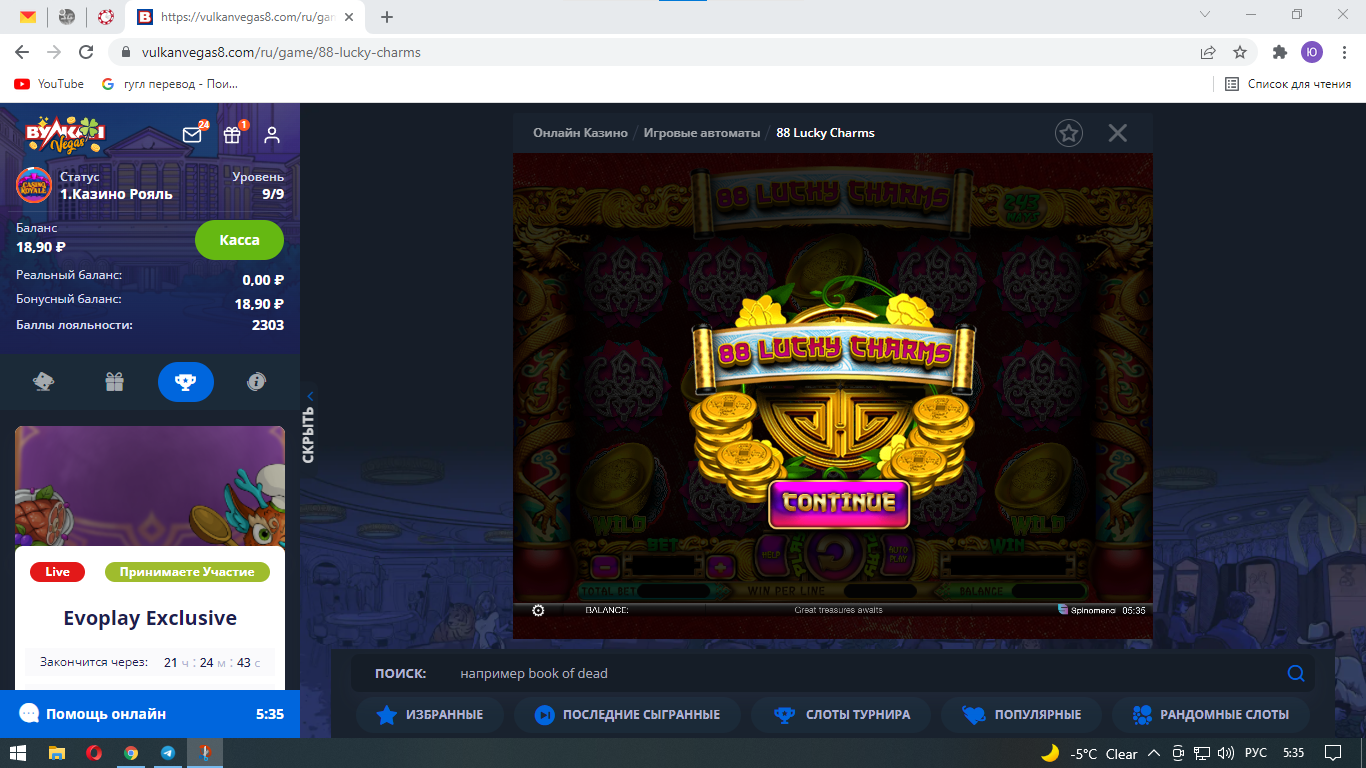Go back in browser history
The width and height of the screenshot is (1366, 768).
pos(22,52)
